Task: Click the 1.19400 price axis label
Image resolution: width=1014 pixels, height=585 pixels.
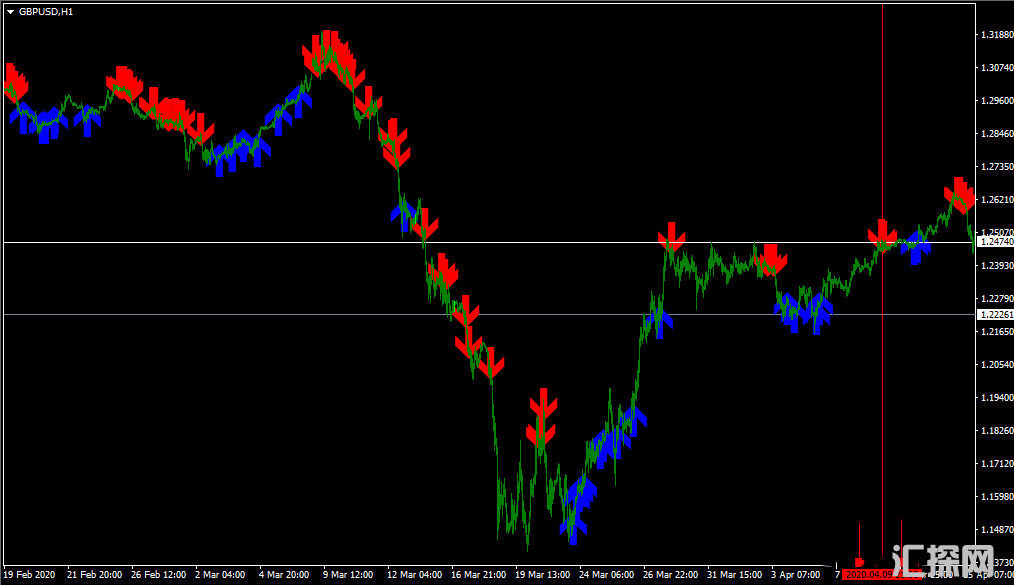Action: point(997,397)
